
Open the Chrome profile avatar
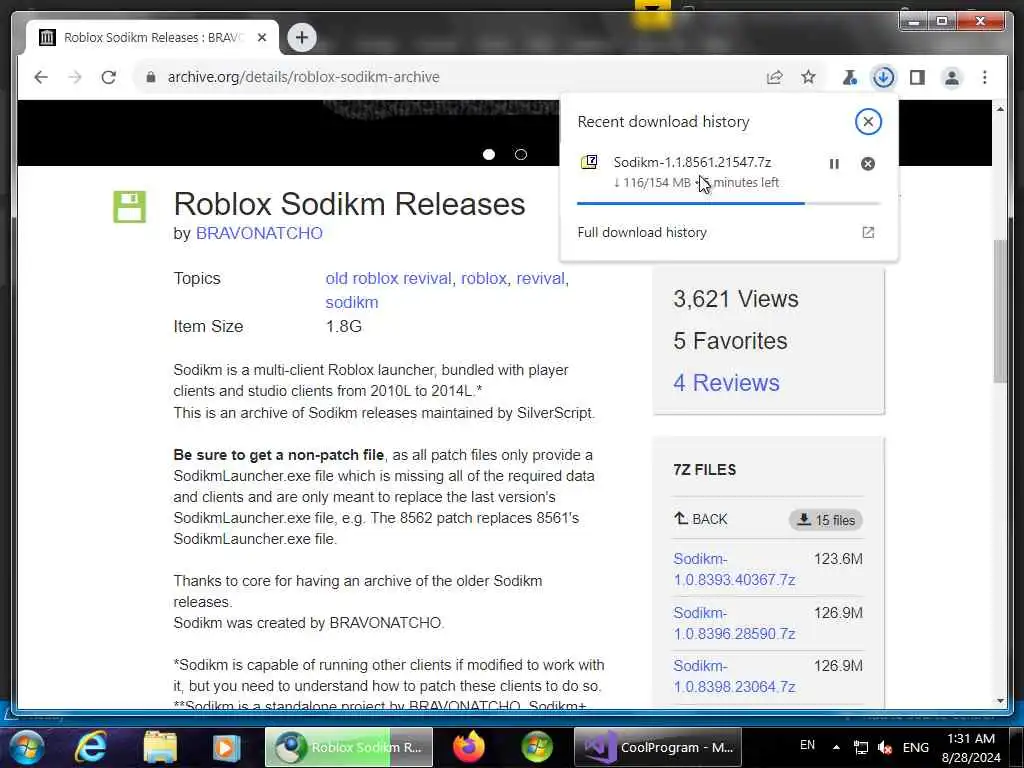pos(952,77)
